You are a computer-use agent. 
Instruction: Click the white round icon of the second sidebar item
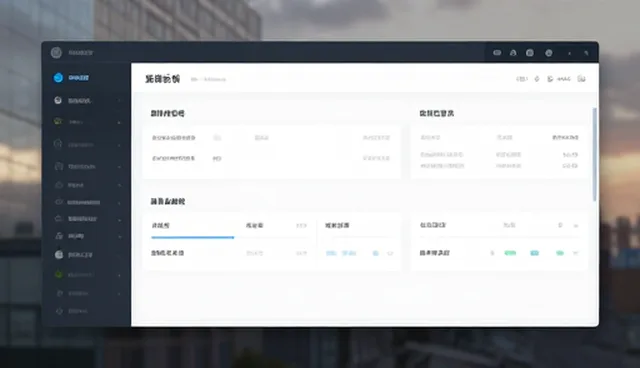[x=58, y=100]
